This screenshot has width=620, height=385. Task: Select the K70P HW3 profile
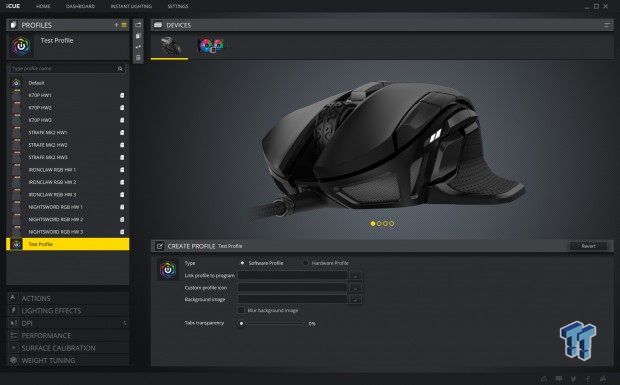[68, 120]
